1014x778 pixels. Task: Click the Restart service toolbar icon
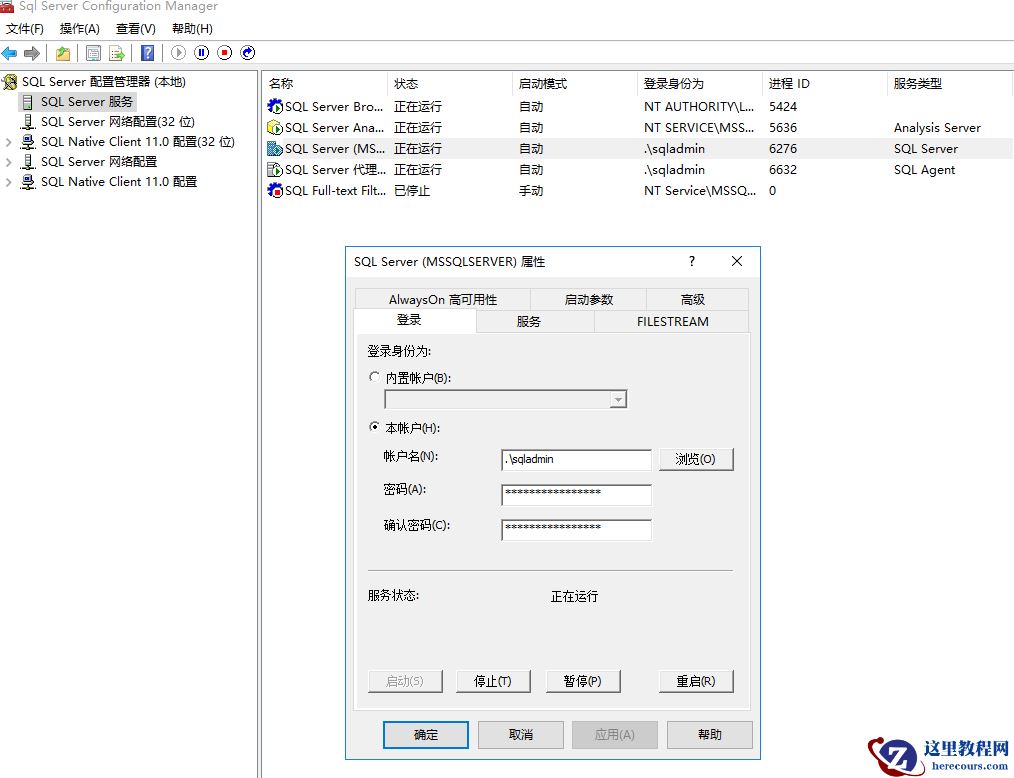click(x=247, y=53)
